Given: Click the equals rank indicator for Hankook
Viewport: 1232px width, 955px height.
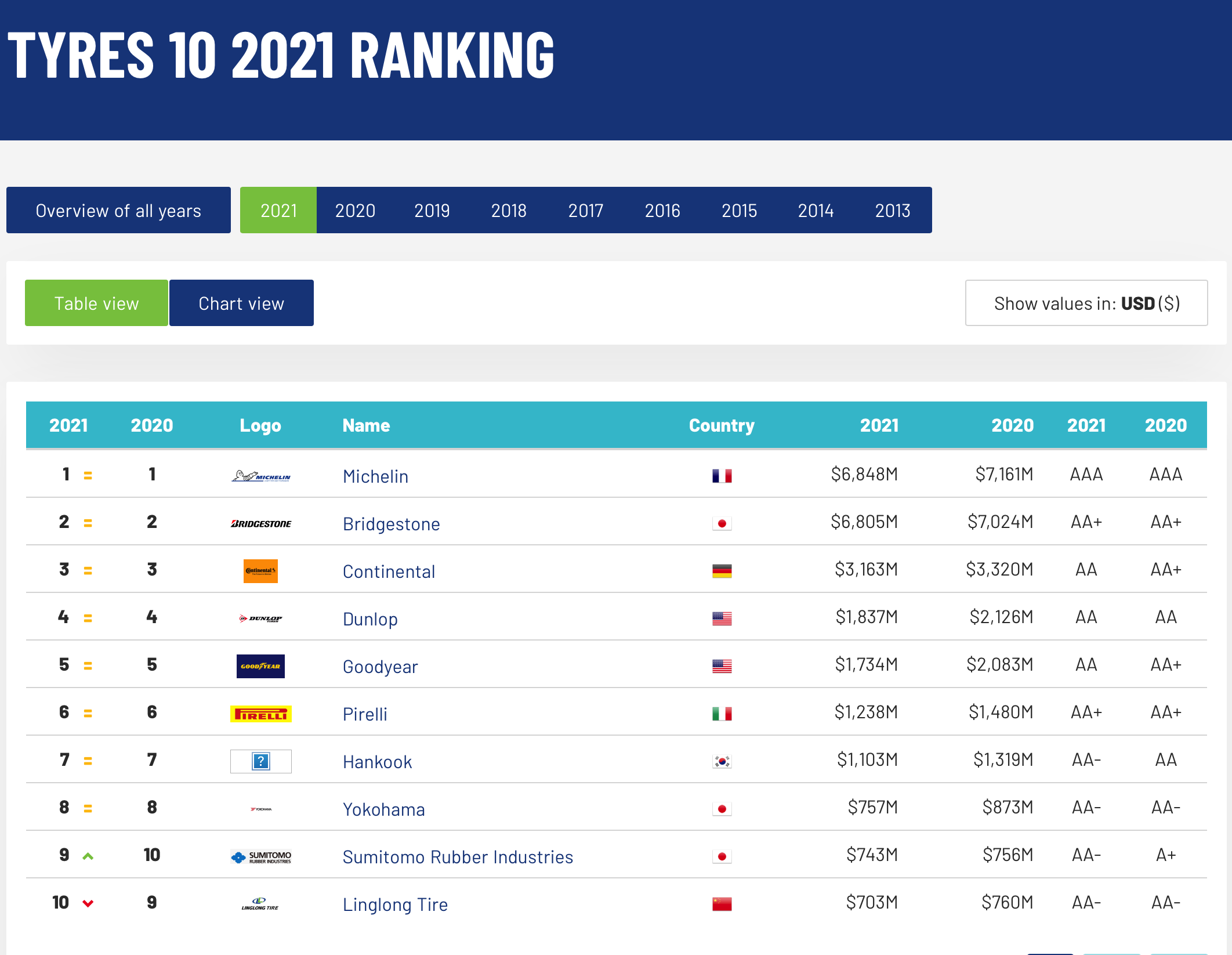Looking at the screenshot, I should coord(88,761).
